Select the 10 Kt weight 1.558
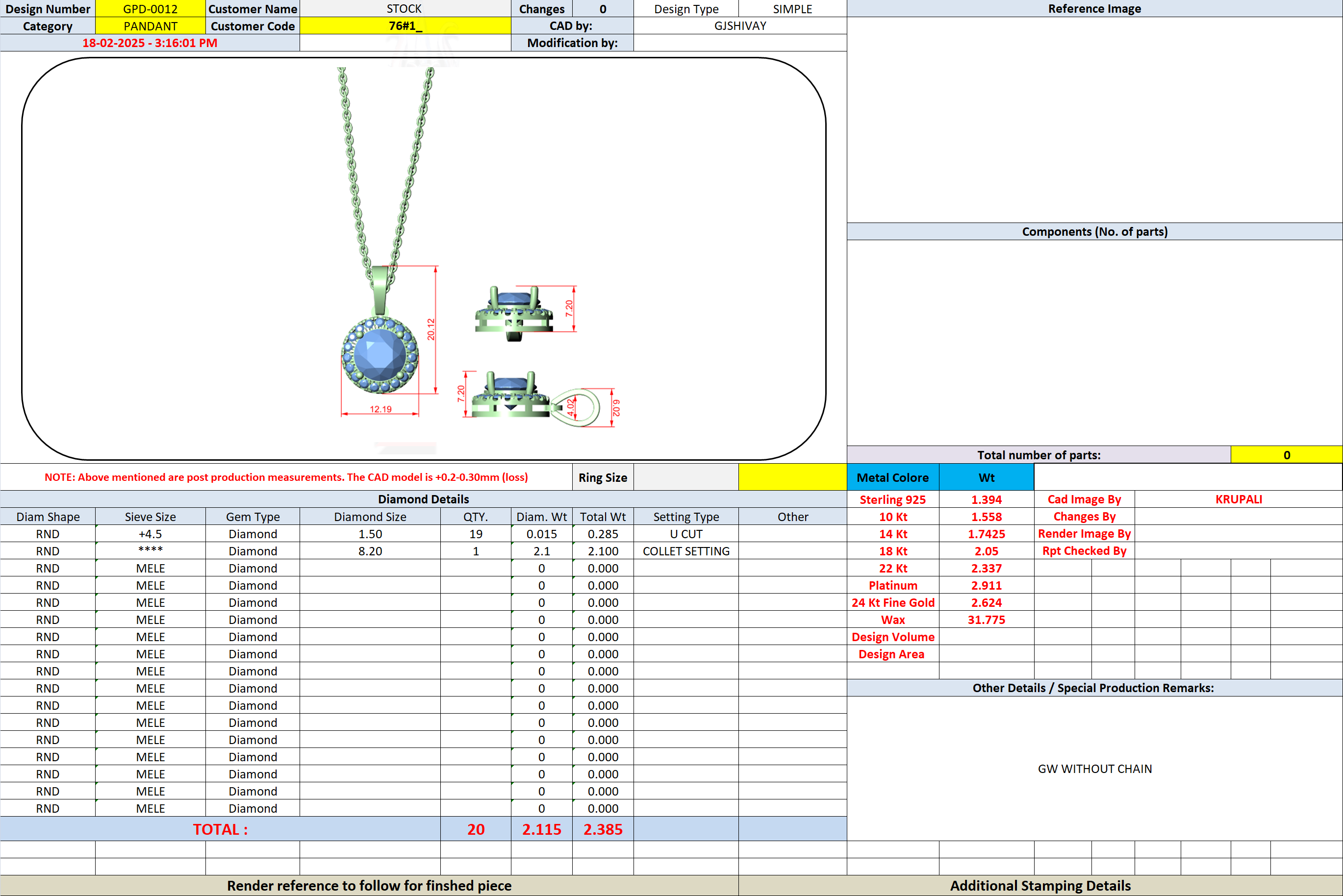 987,517
